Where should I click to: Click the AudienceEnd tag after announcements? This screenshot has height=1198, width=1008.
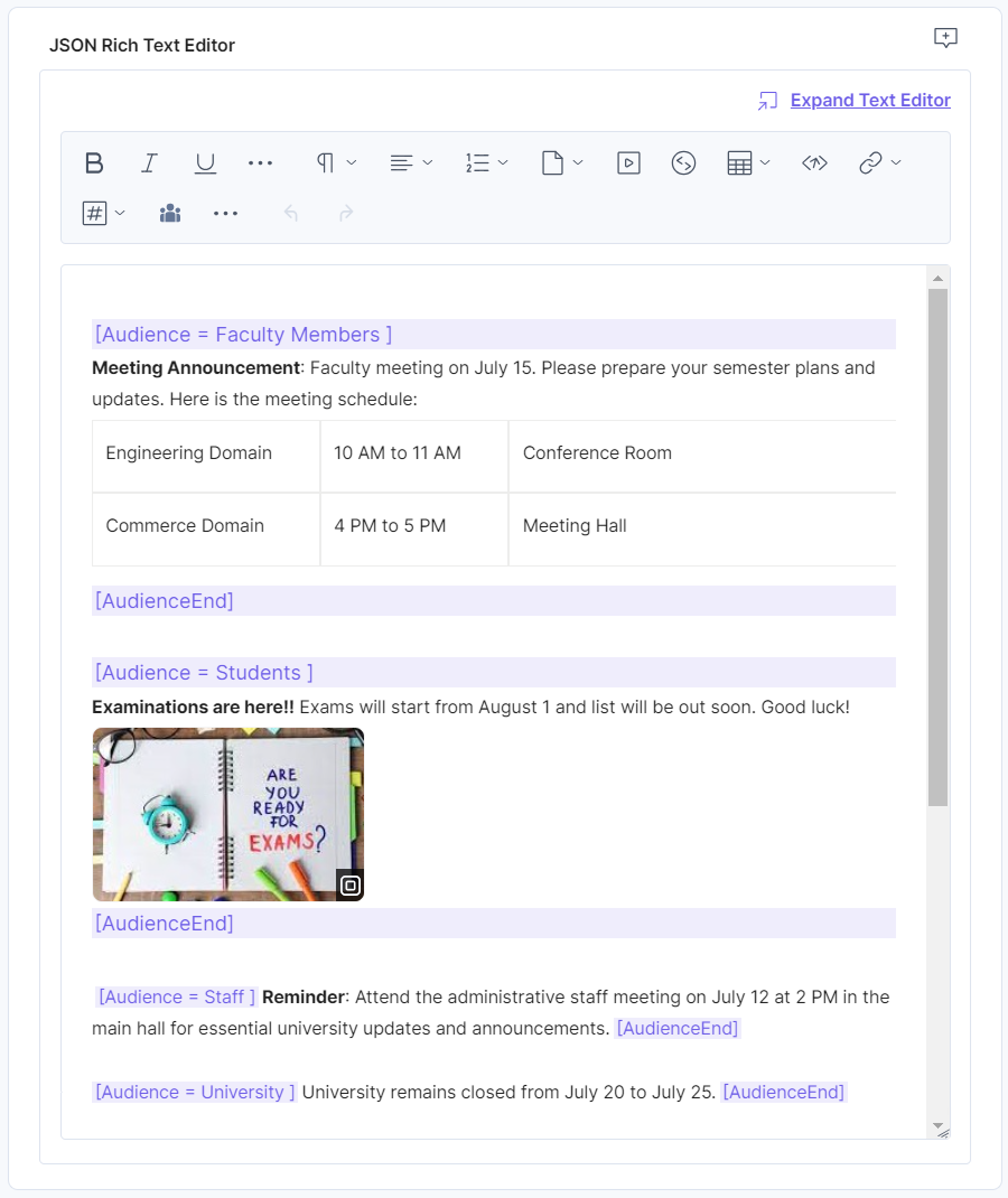(x=677, y=1028)
